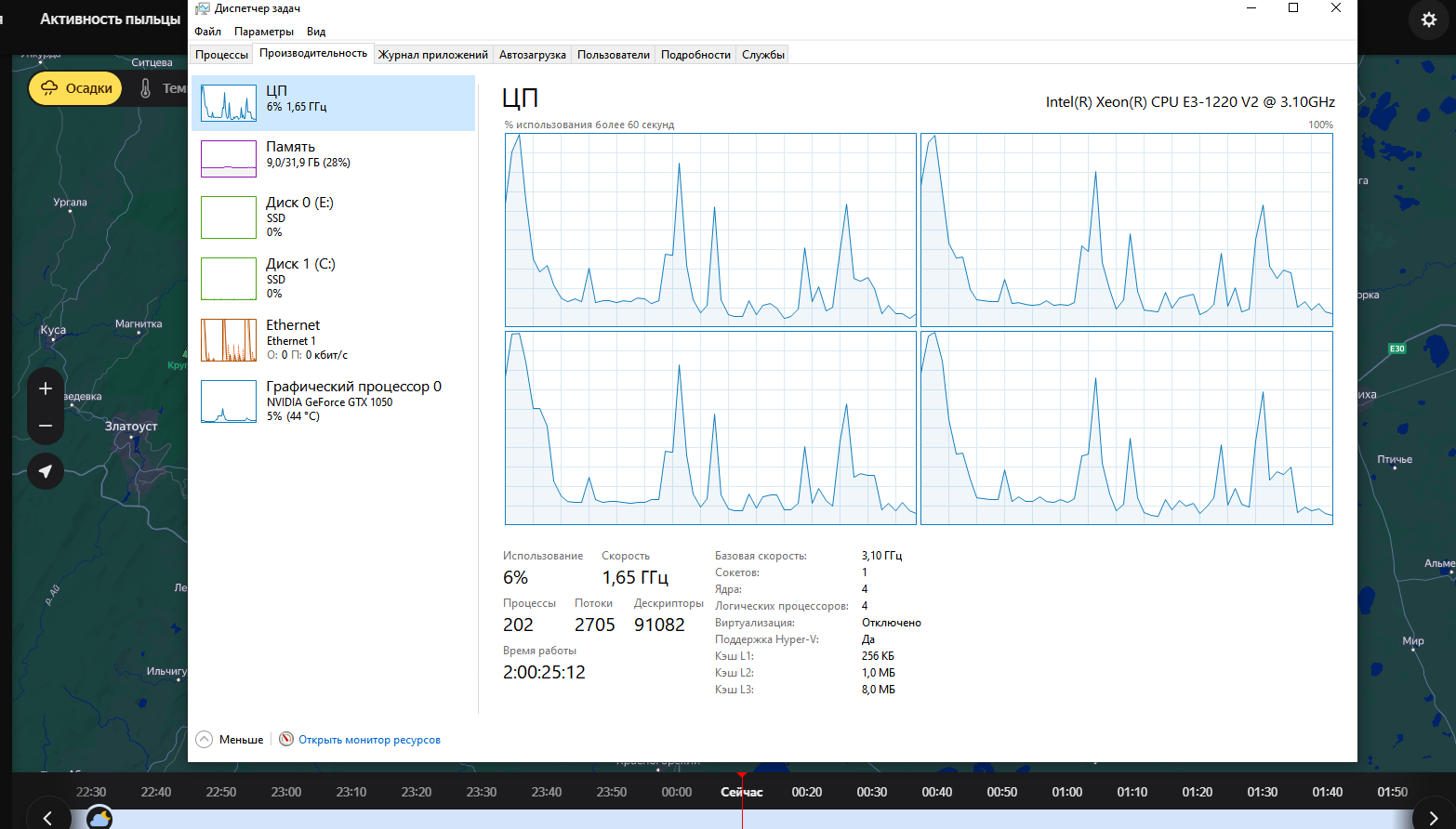Click the weather cloud icon on timeline
This screenshot has width=1456, height=829.
99,818
